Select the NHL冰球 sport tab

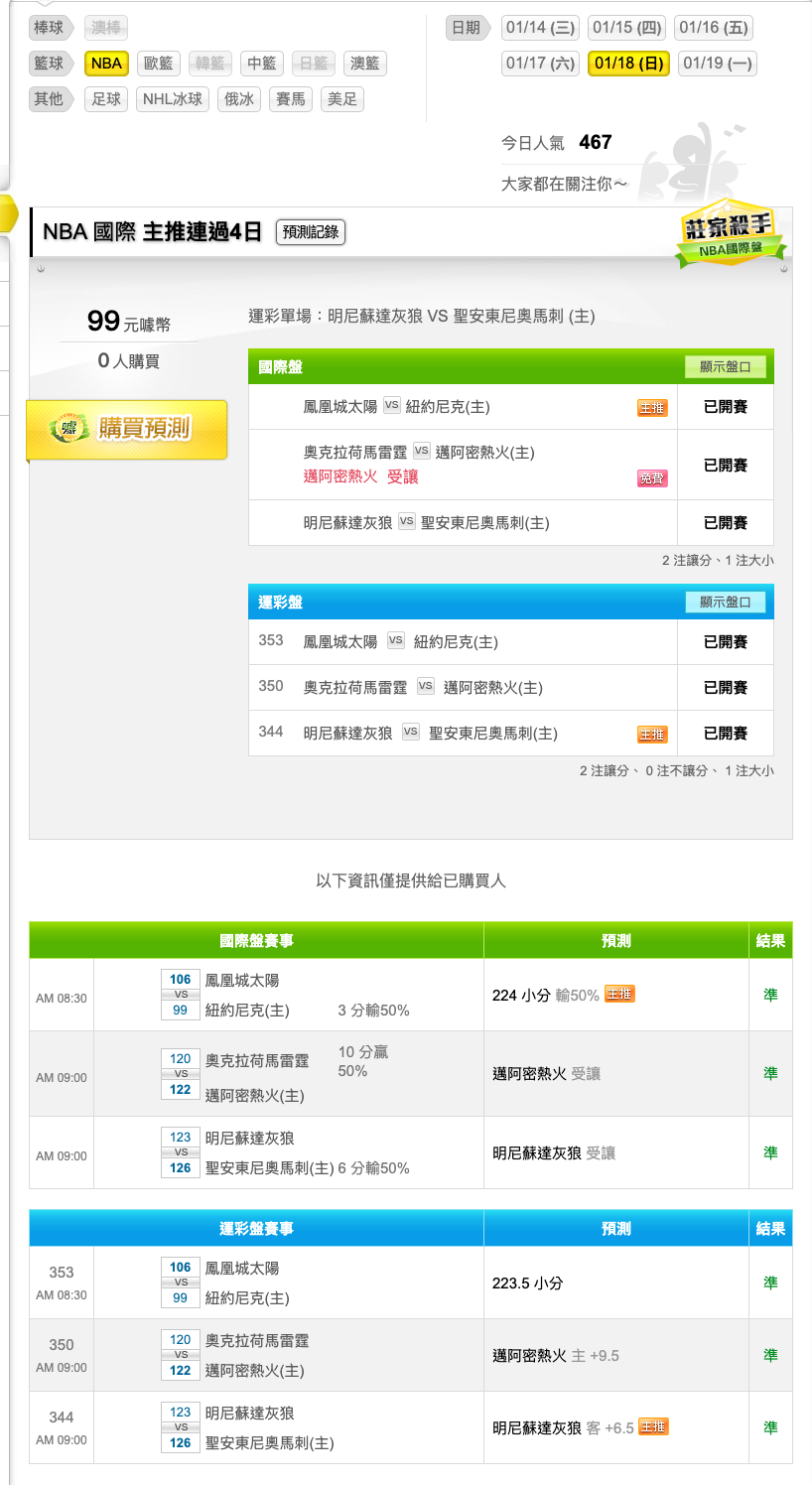173,99
